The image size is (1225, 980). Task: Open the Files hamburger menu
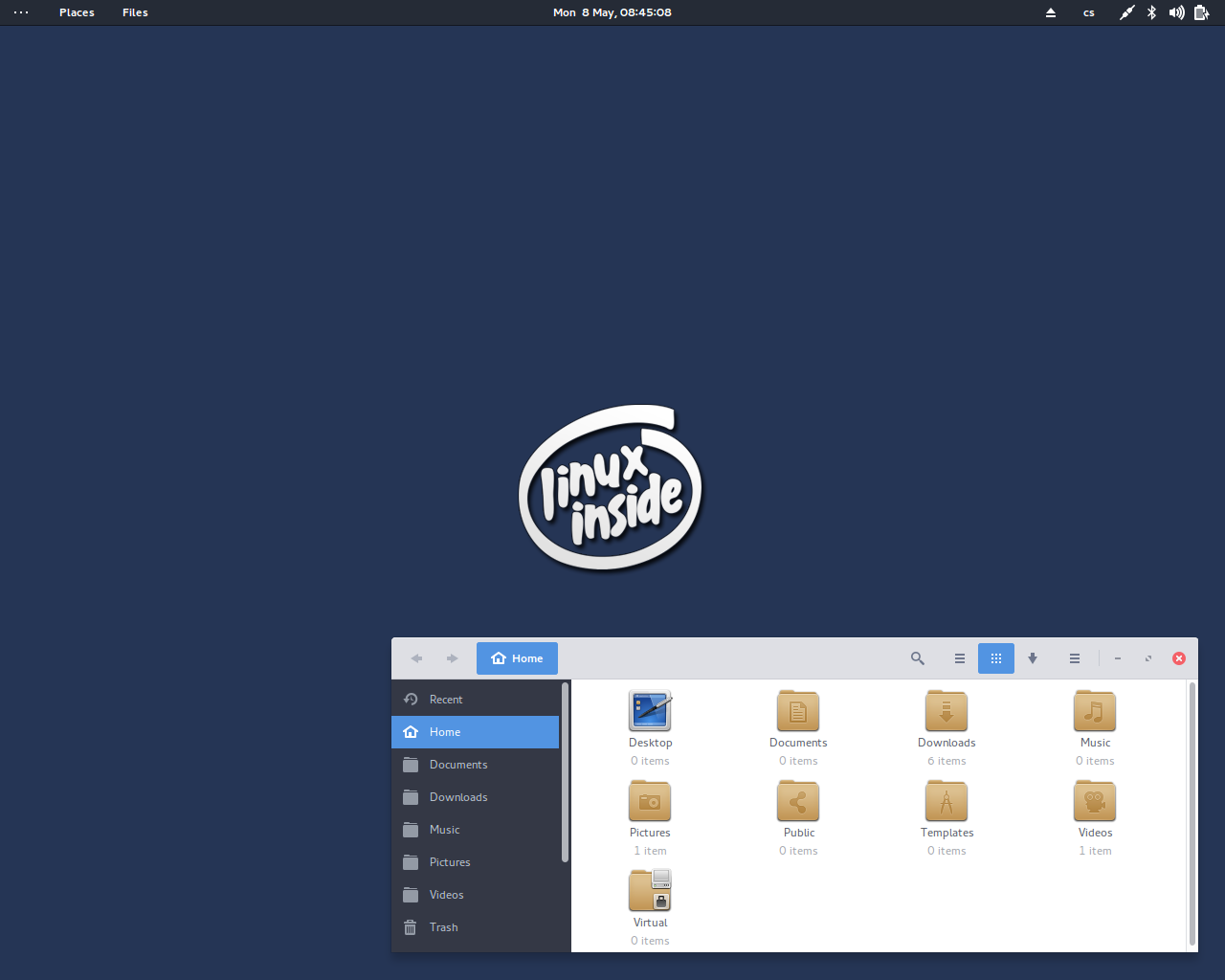1075,658
